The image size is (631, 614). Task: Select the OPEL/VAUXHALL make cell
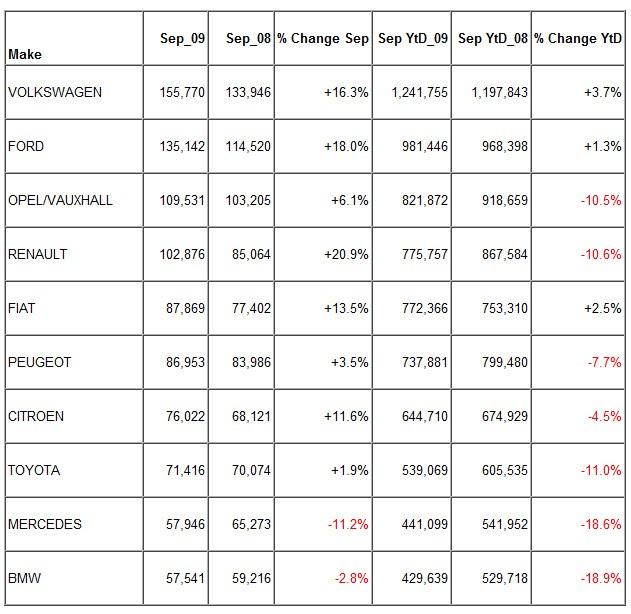[x=60, y=200]
